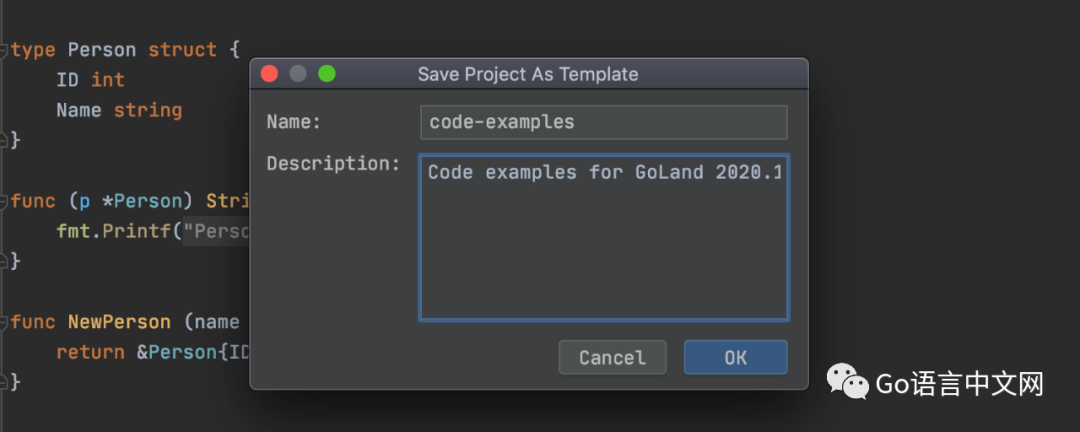Click fold-end marker closing the Person struct
This screenshot has width=1080, height=432.
[3, 141]
